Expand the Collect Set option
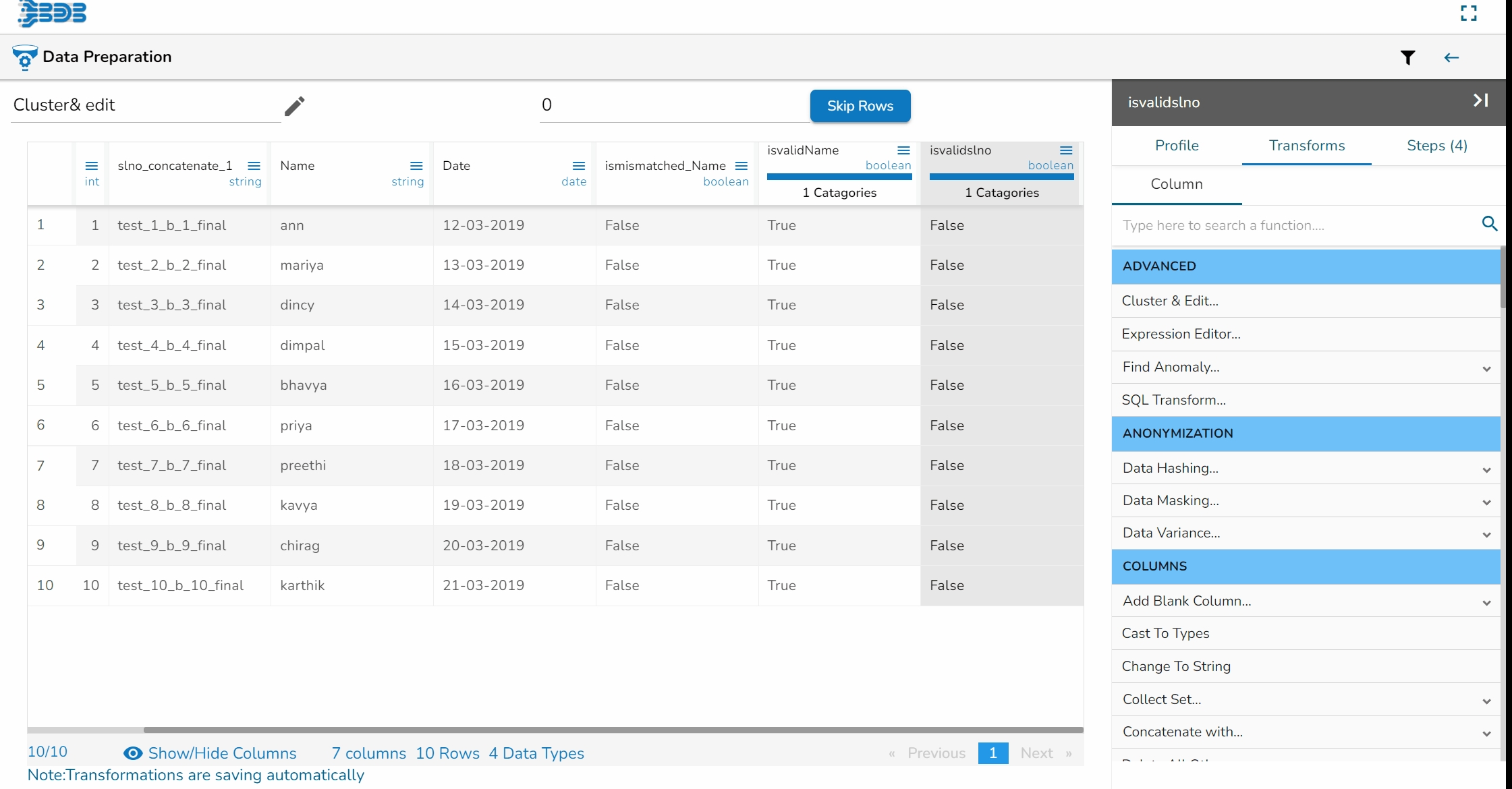 click(1486, 701)
